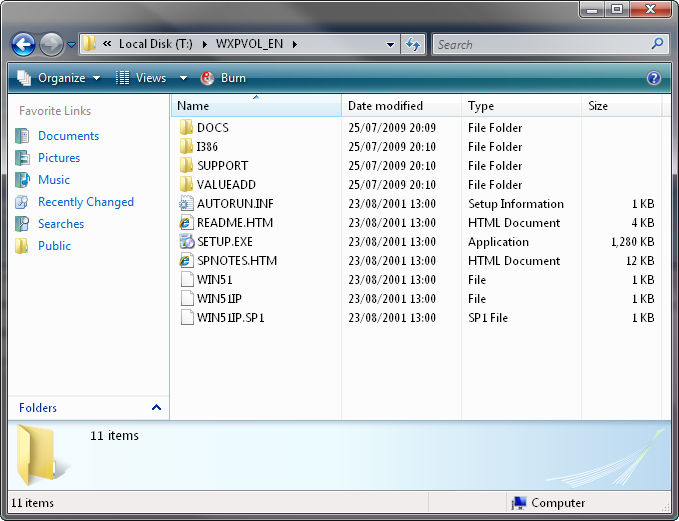
Task: Select the README.HTM file icon
Action: point(186,223)
